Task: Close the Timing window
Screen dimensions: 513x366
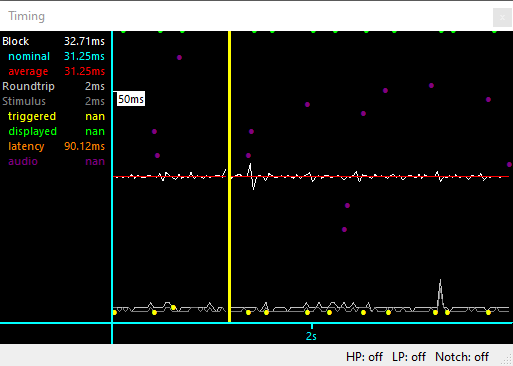Action: point(502,17)
